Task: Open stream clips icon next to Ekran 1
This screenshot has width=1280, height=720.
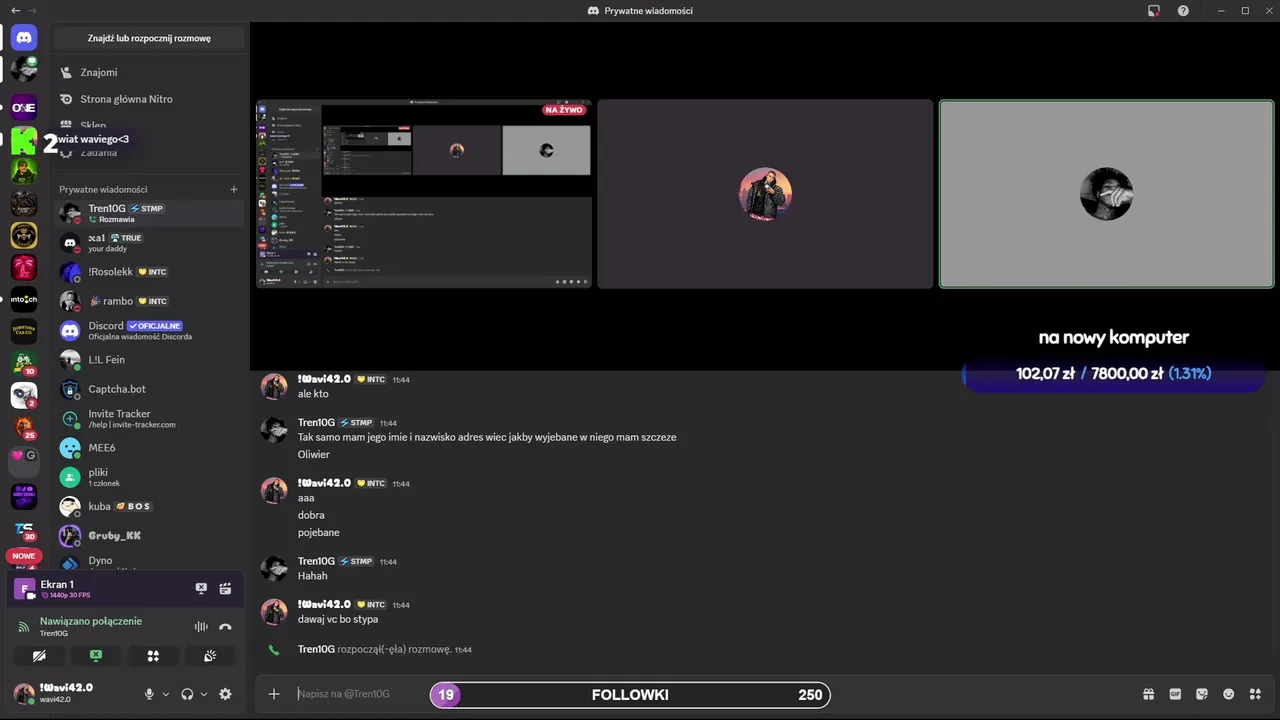Action: tap(225, 589)
